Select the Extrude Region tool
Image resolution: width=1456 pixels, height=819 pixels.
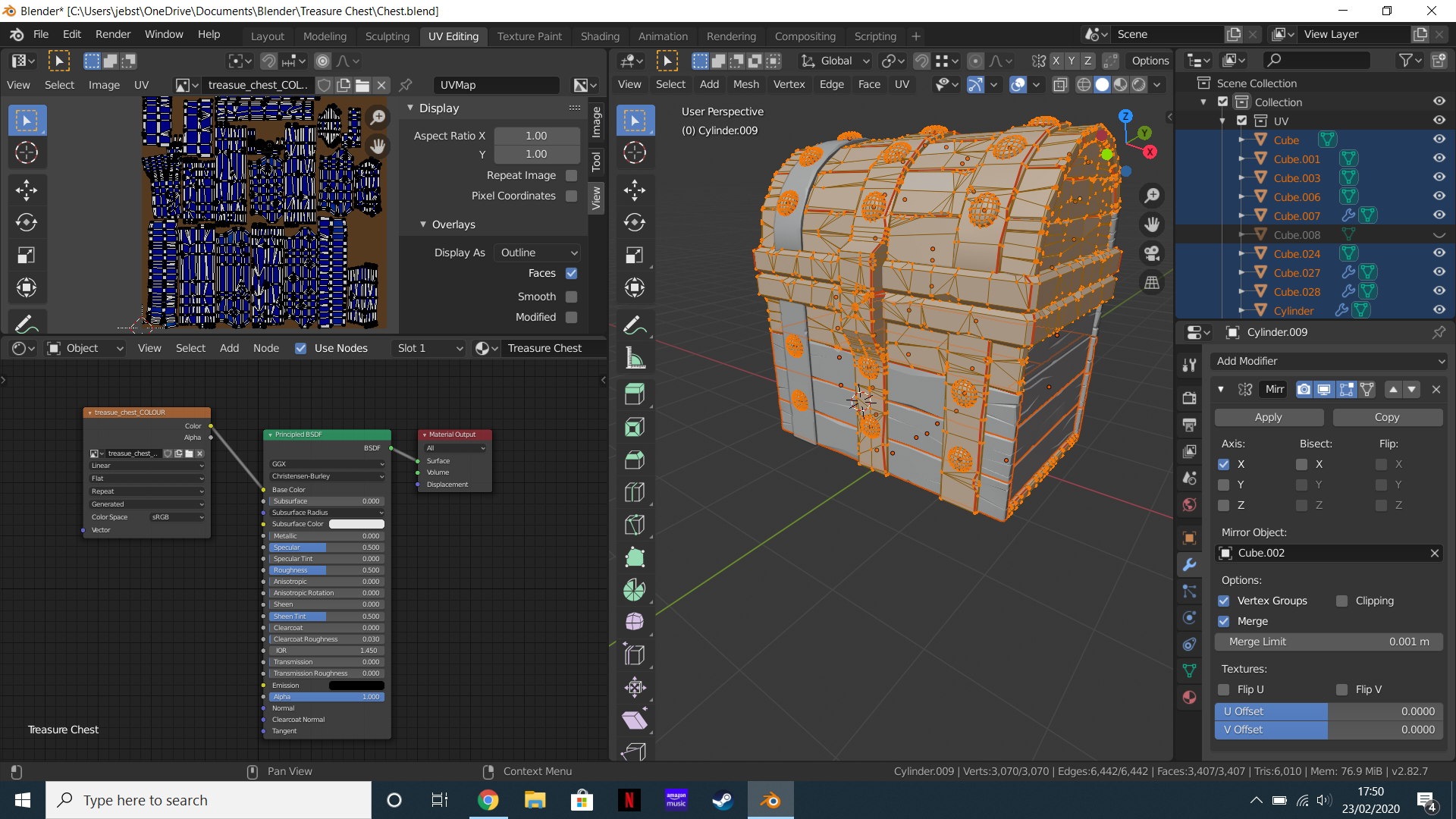coord(635,394)
